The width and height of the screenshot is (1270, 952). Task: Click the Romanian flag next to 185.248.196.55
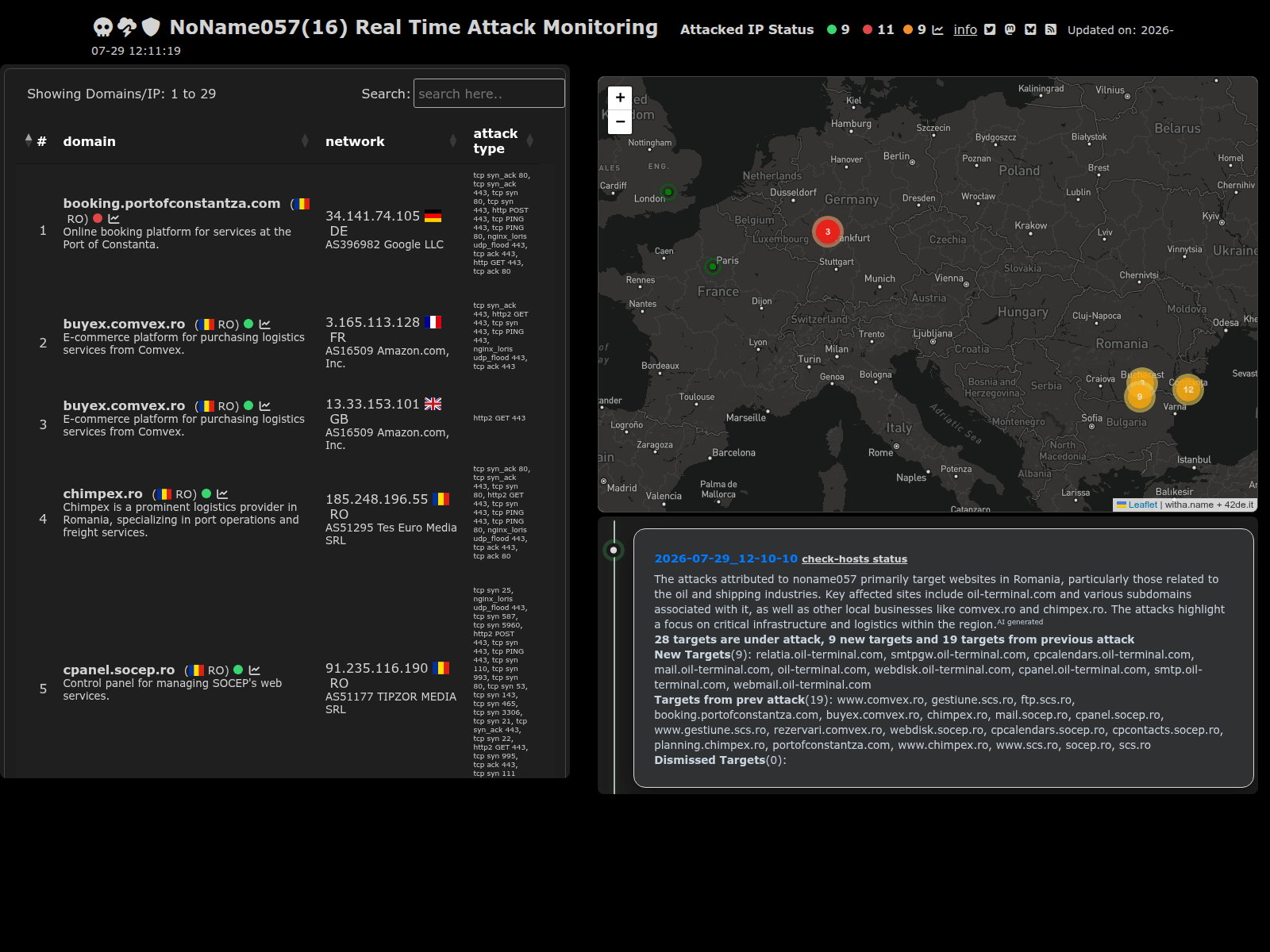point(441,499)
